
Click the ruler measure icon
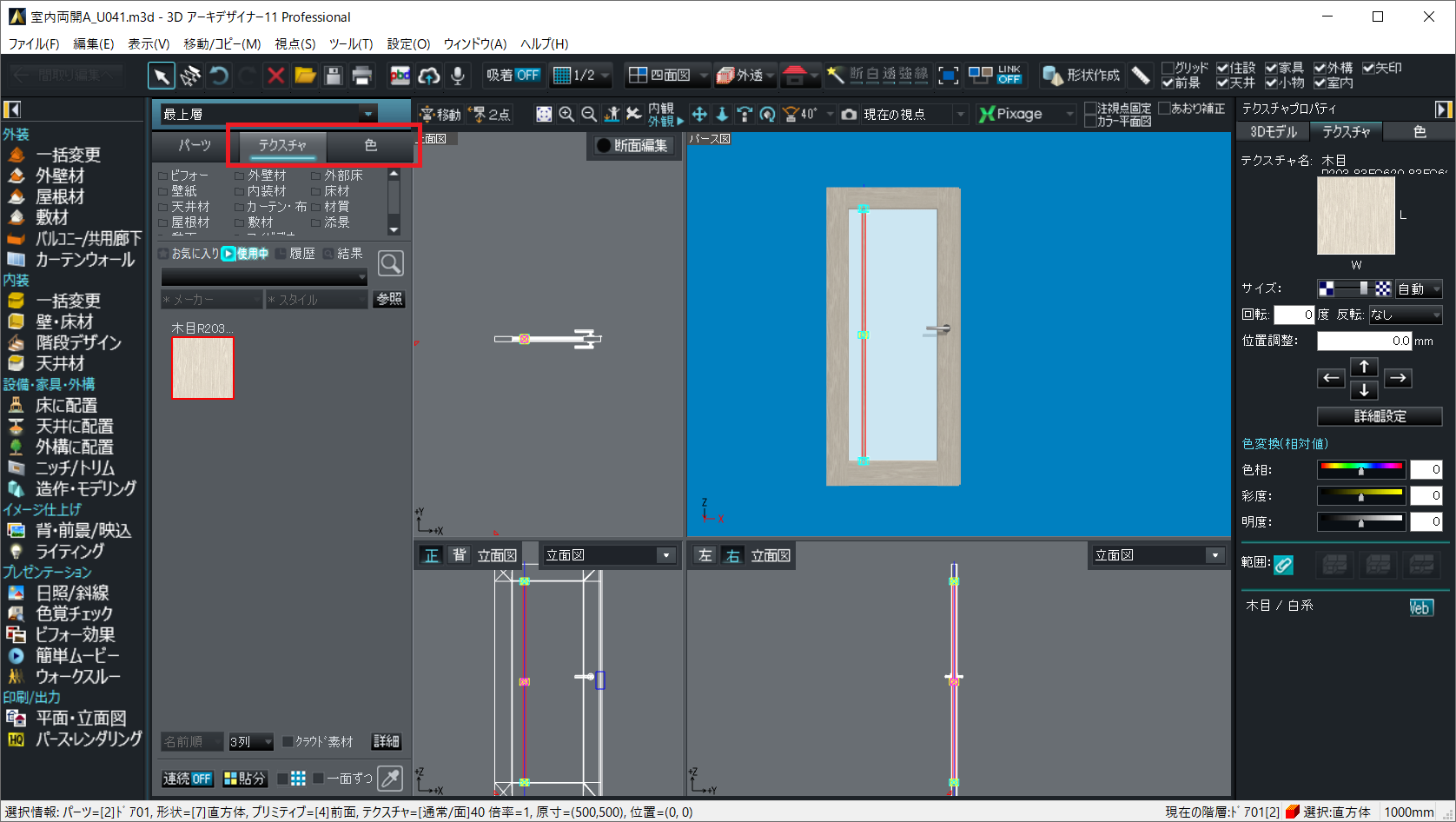1142,76
